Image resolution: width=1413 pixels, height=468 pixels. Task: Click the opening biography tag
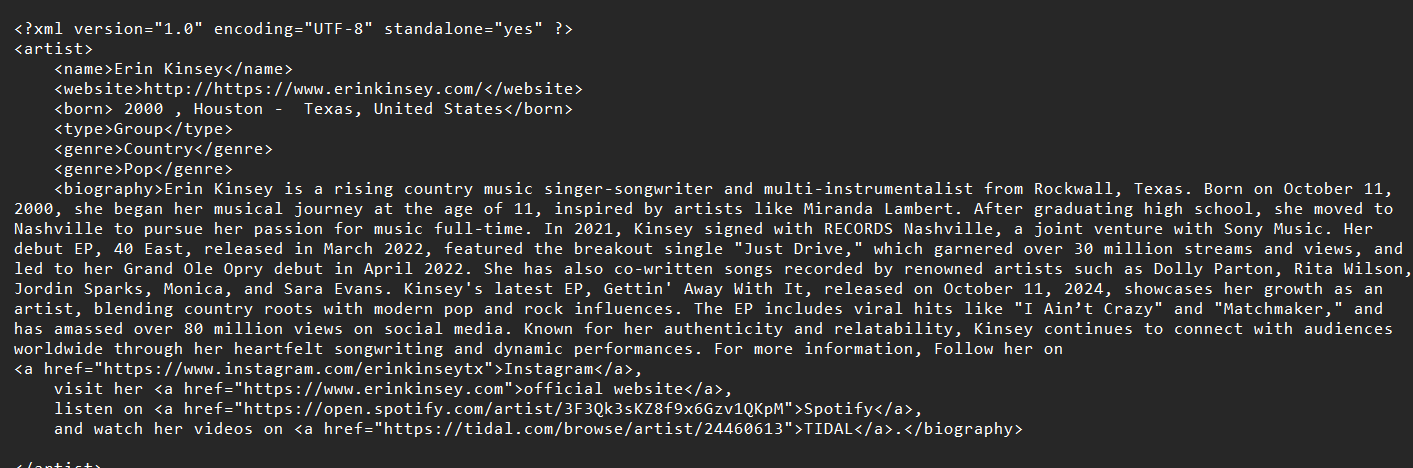[109, 189]
